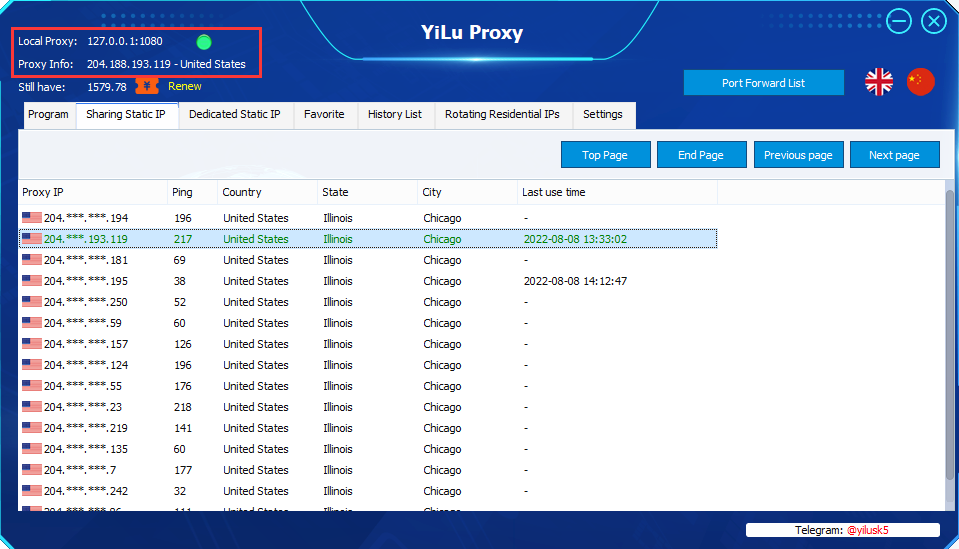Click ping value 69
The image size is (959, 549).
pos(179,260)
